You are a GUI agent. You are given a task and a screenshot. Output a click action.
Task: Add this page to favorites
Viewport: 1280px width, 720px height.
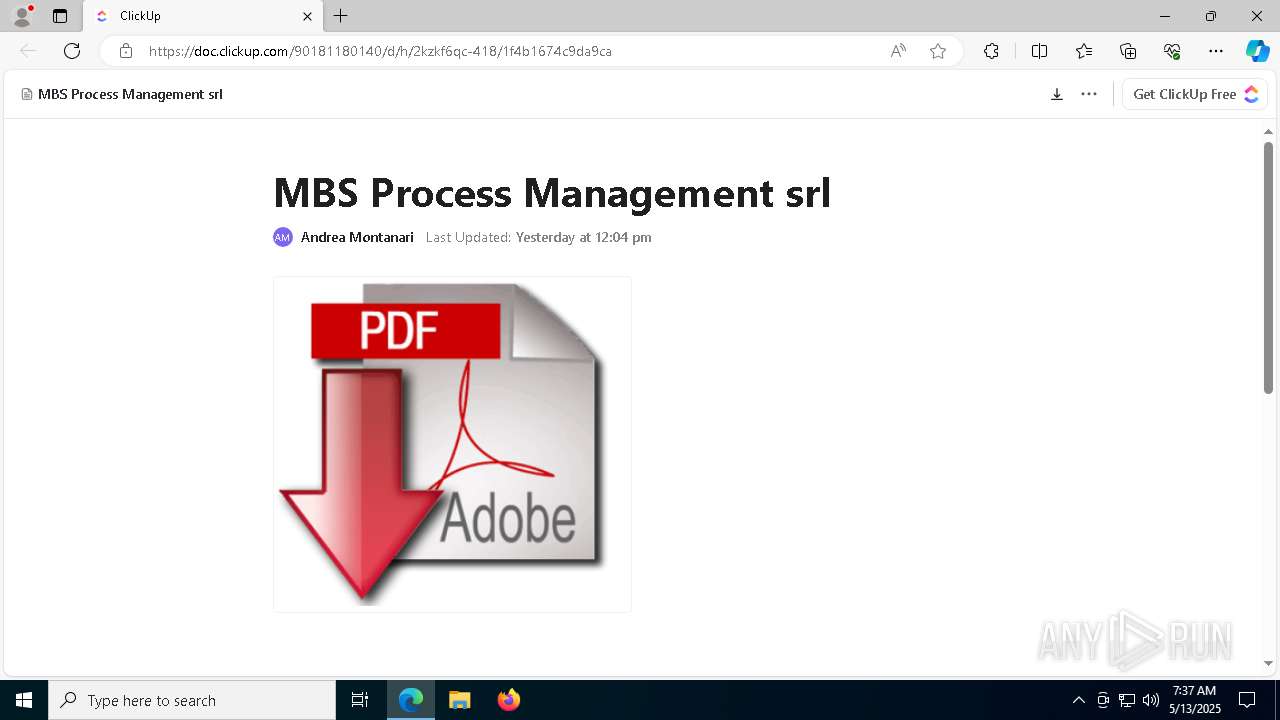(938, 51)
